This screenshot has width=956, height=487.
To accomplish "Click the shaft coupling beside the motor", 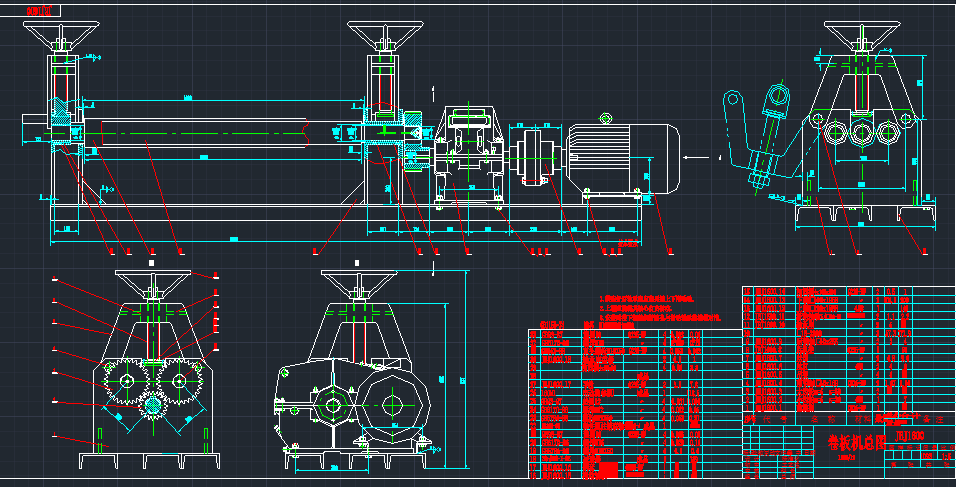I will 531,157.
